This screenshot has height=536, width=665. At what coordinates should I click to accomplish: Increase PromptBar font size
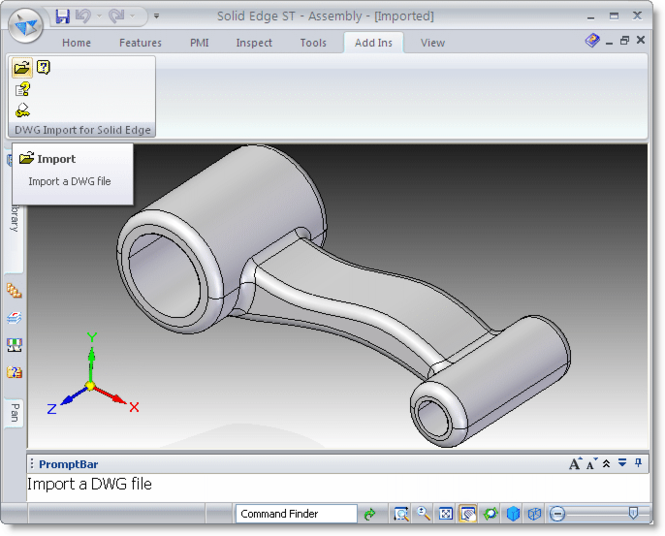coord(575,463)
